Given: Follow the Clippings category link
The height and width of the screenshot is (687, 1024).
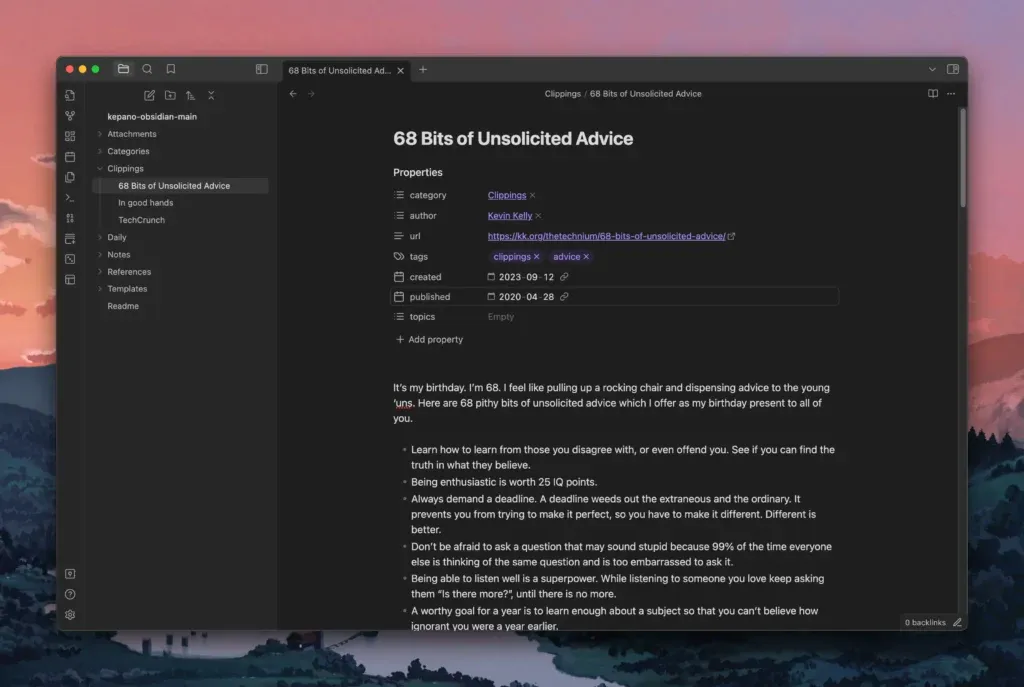Looking at the screenshot, I should 507,195.
